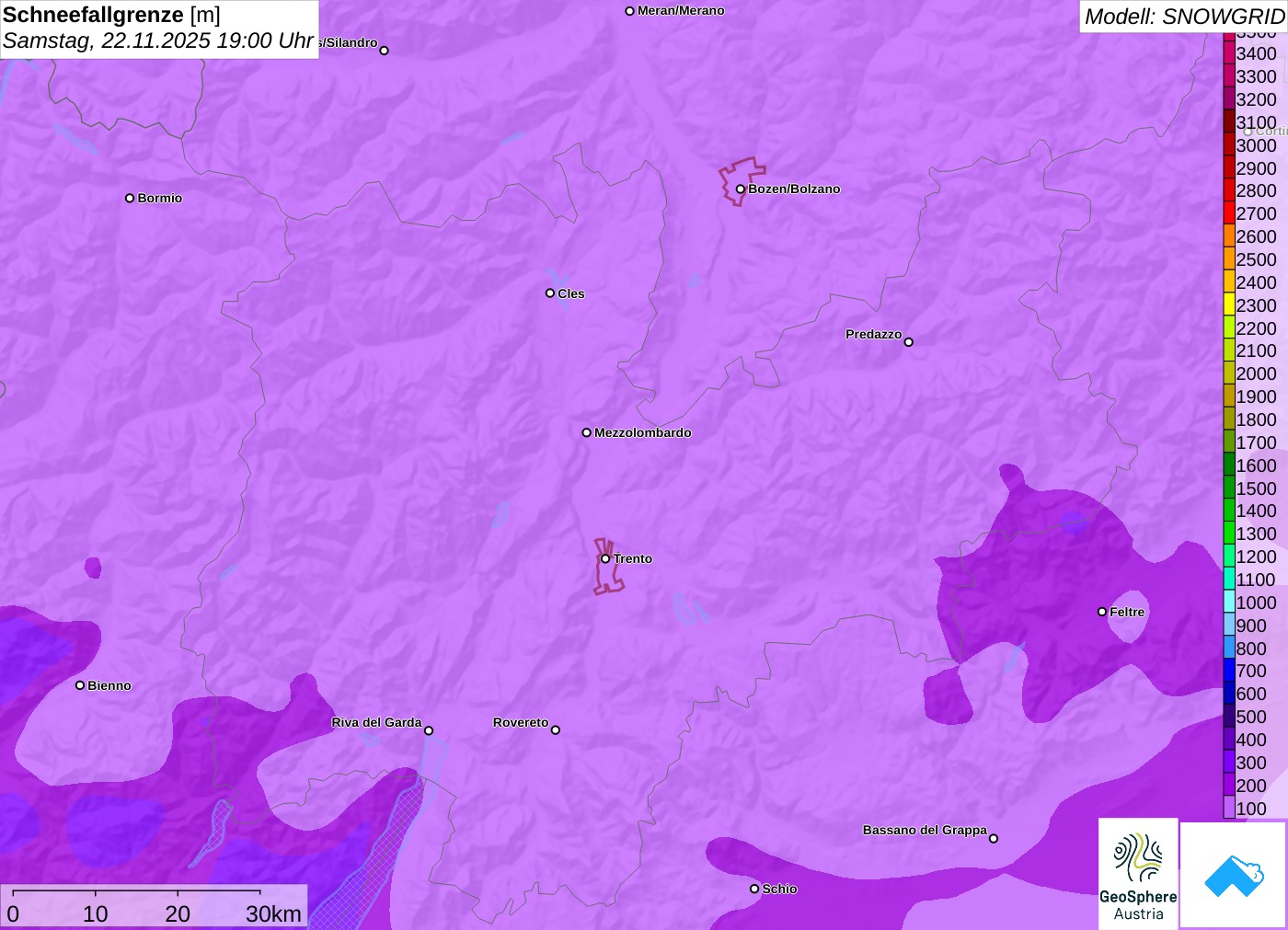Click the 2700 m red legend swatch
1288x930 pixels.
point(1229,213)
